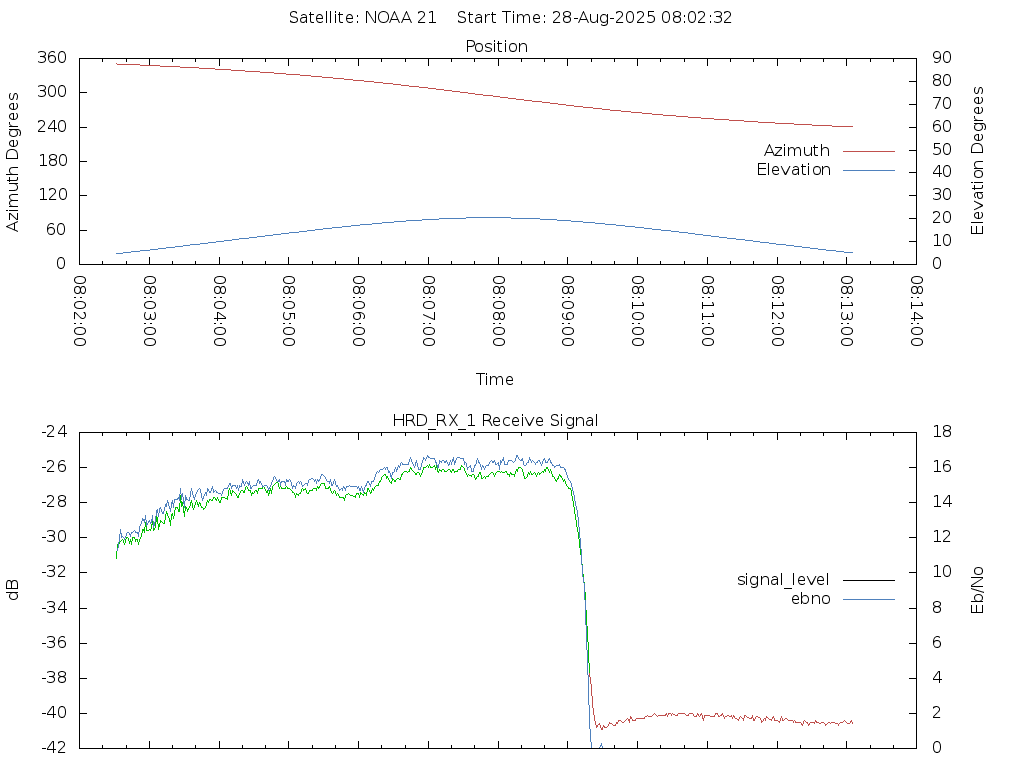Click the 08:03:00 time axis label
Image resolution: width=1024 pixels, height=768 pixels.
pos(150,311)
